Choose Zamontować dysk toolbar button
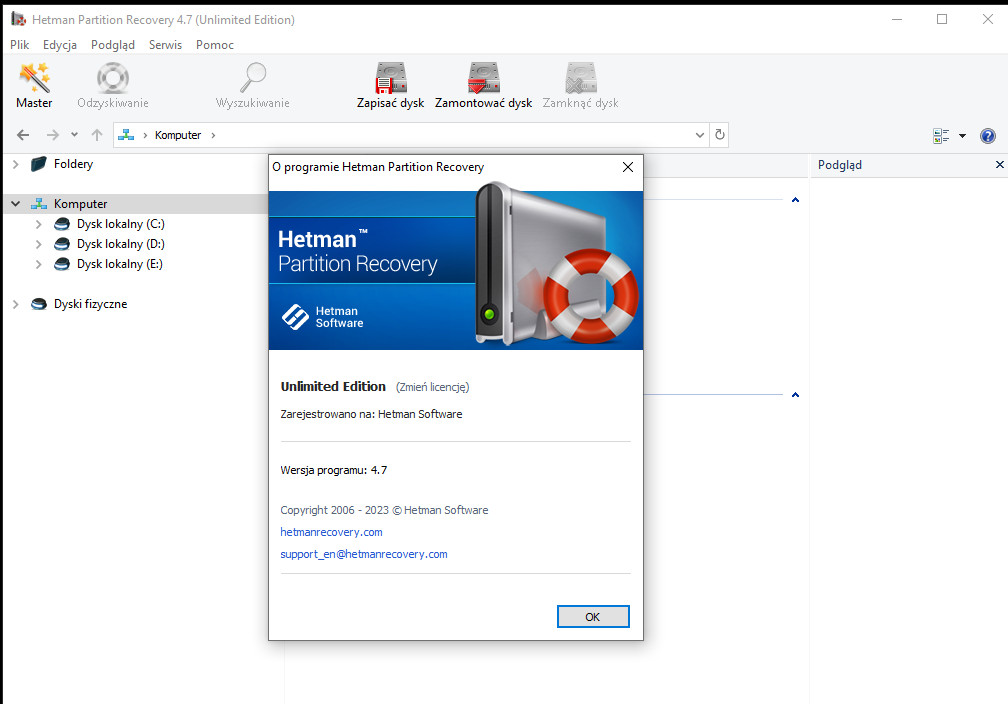Viewport: 1008px width, 704px height. pos(483,86)
